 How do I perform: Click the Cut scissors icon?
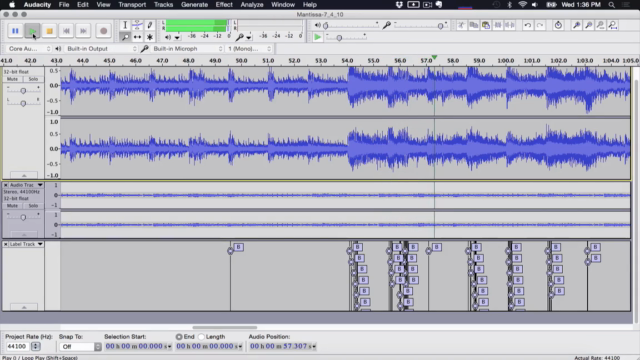pyautogui.click(x=461, y=25)
